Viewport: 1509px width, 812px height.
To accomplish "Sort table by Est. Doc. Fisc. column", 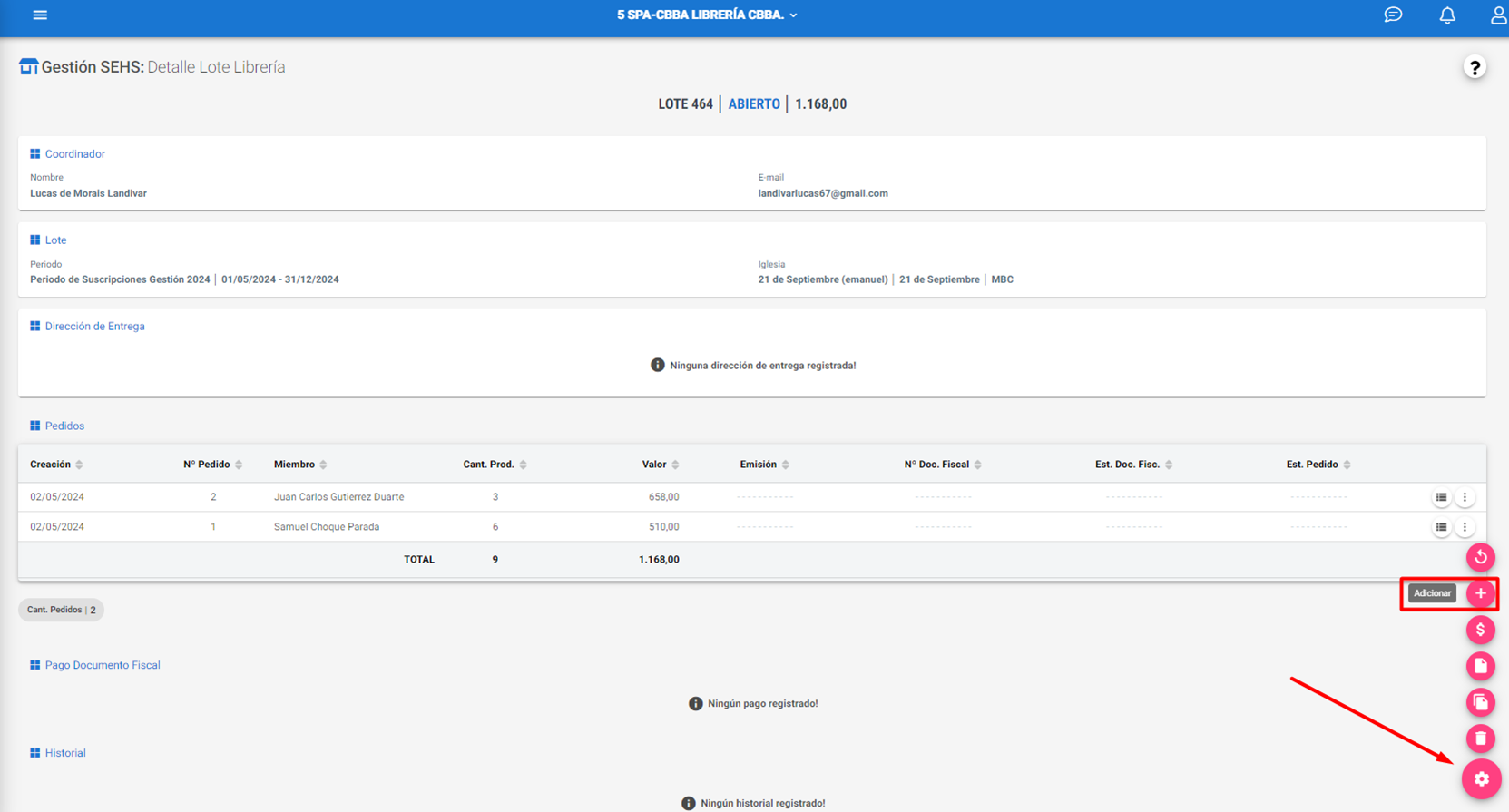I will tap(1133, 465).
